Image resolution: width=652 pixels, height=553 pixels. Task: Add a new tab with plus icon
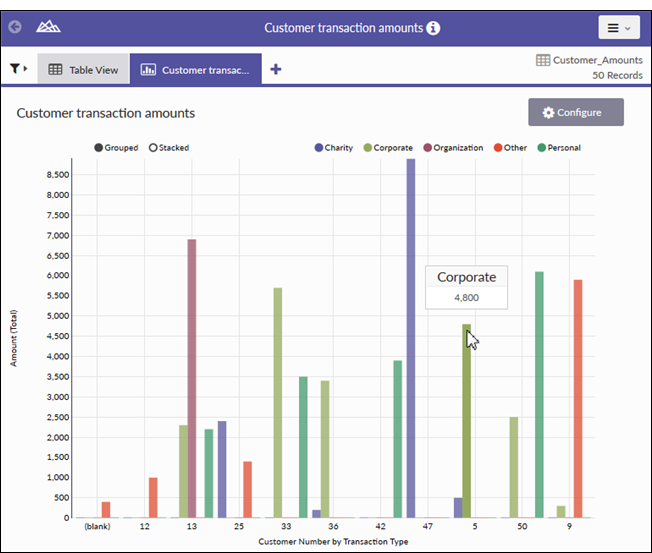point(276,69)
